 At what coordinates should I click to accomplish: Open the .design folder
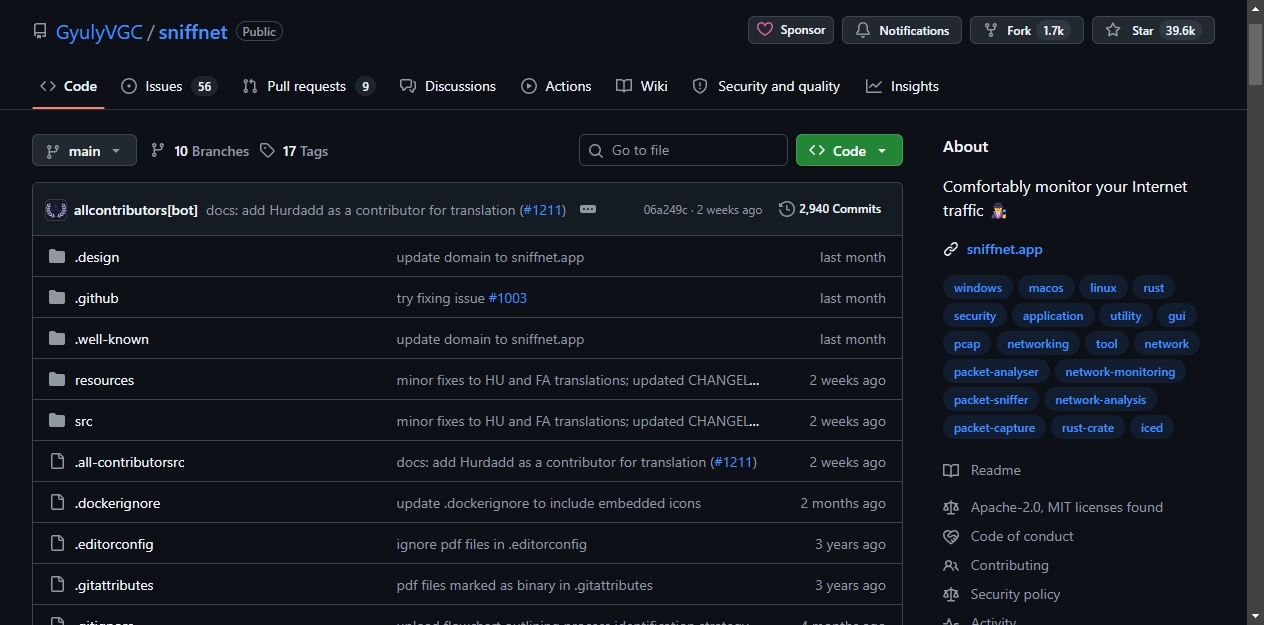pyautogui.click(x=97, y=257)
